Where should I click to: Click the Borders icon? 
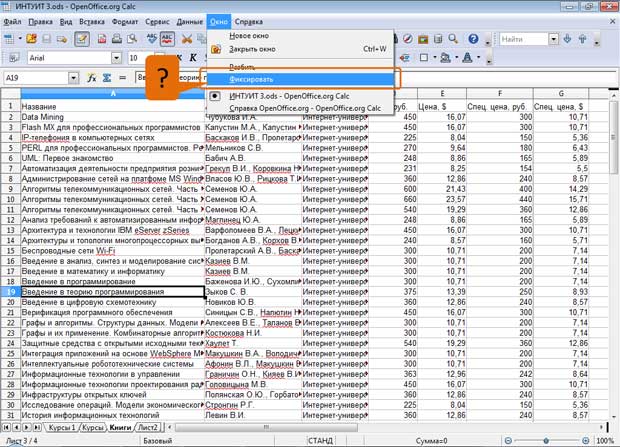click(424, 58)
